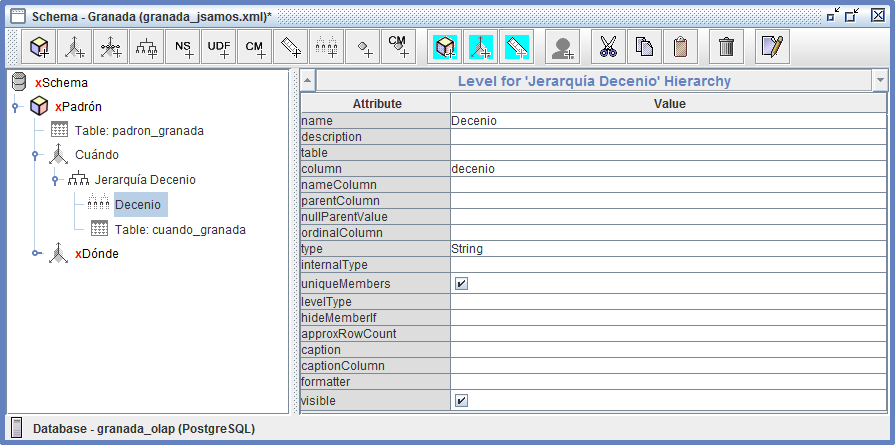Click the down arrow right of the level title
This screenshot has width=895, height=445.
pos(880,80)
